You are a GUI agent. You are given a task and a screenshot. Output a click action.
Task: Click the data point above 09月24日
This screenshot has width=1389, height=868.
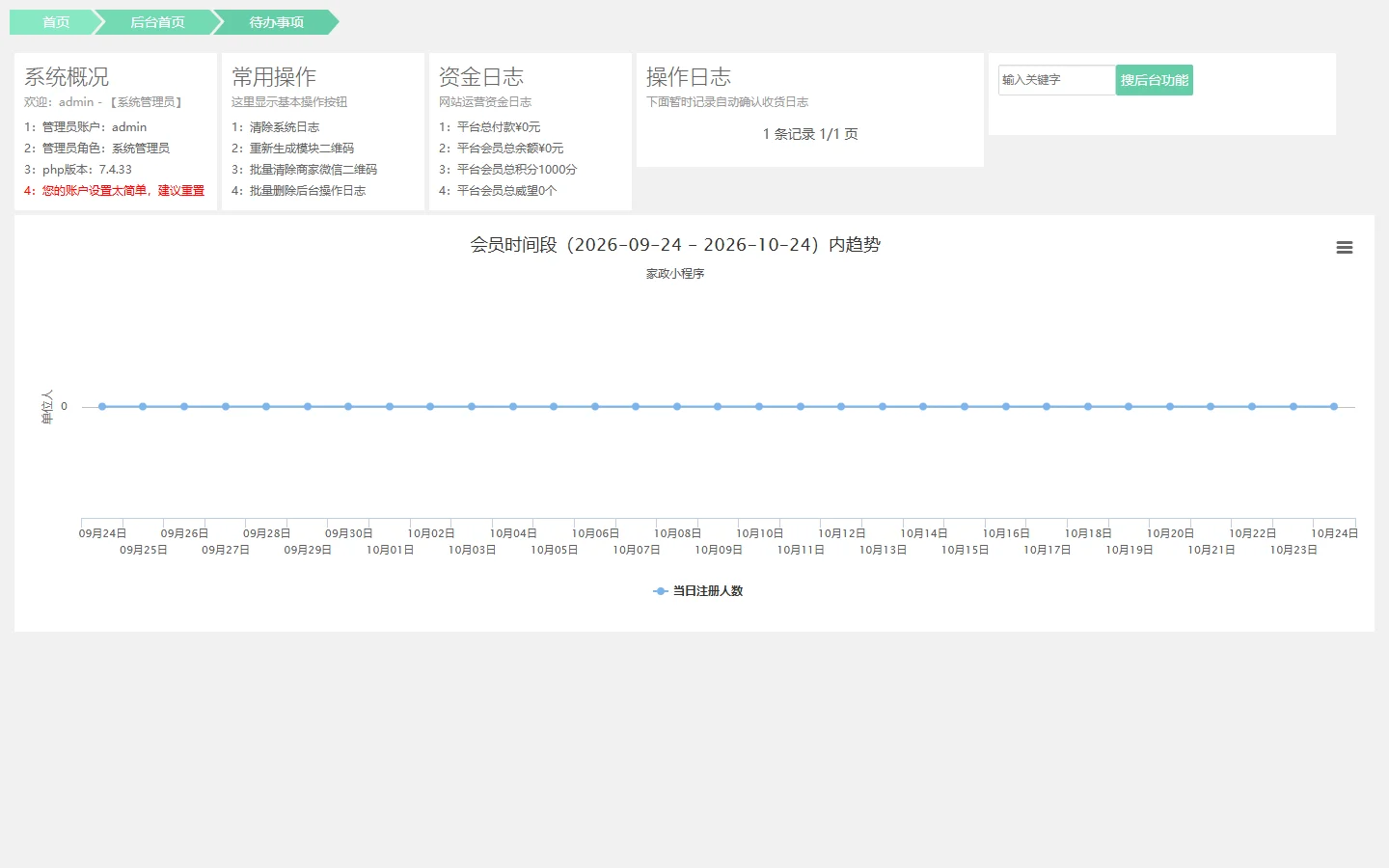pyautogui.click(x=102, y=407)
